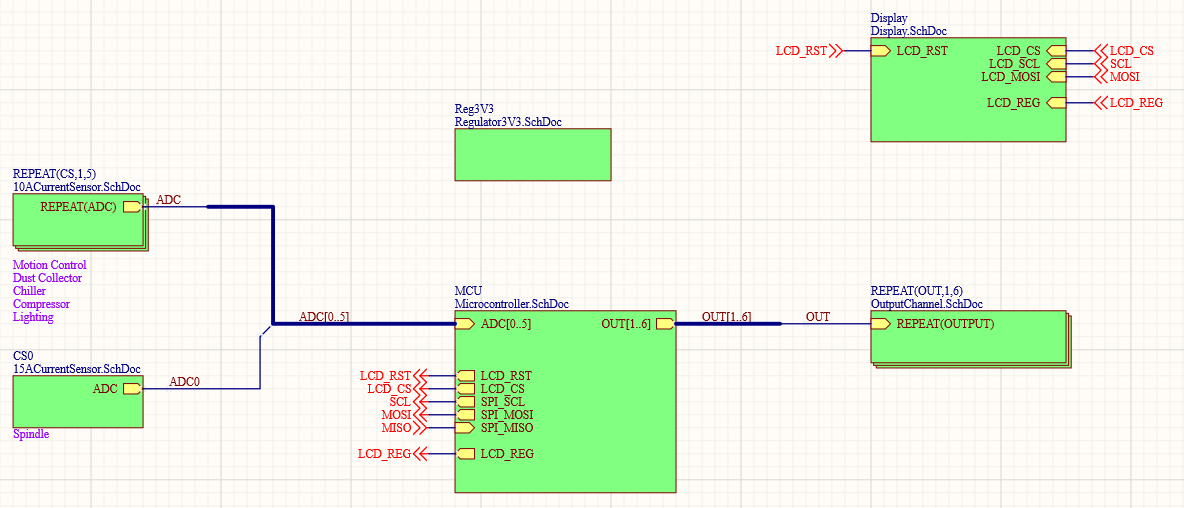Viewport: 1184px width, 508px height.
Task: Select the REPEAT(ADC) sheet entry
Action: point(90,206)
